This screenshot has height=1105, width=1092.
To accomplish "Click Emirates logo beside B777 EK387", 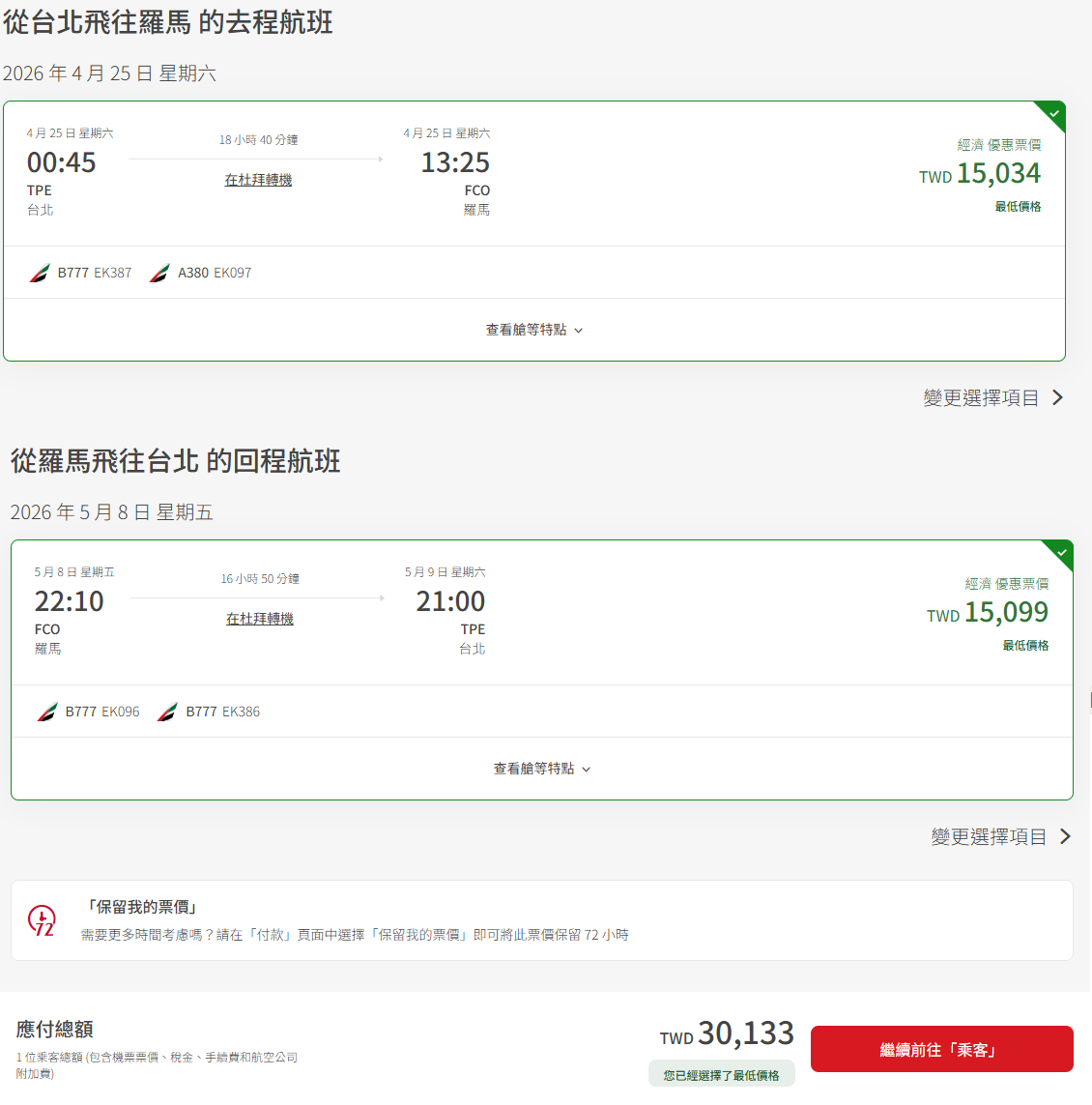I will (40, 273).
